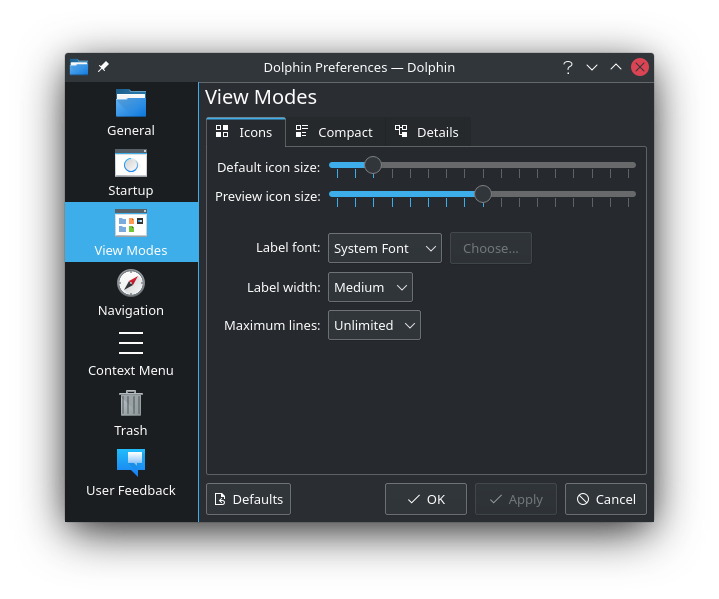Image resolution: width=719 pixels, height=599 pixels.
Task: Close the preferences with red X
Action: (640, 67)
